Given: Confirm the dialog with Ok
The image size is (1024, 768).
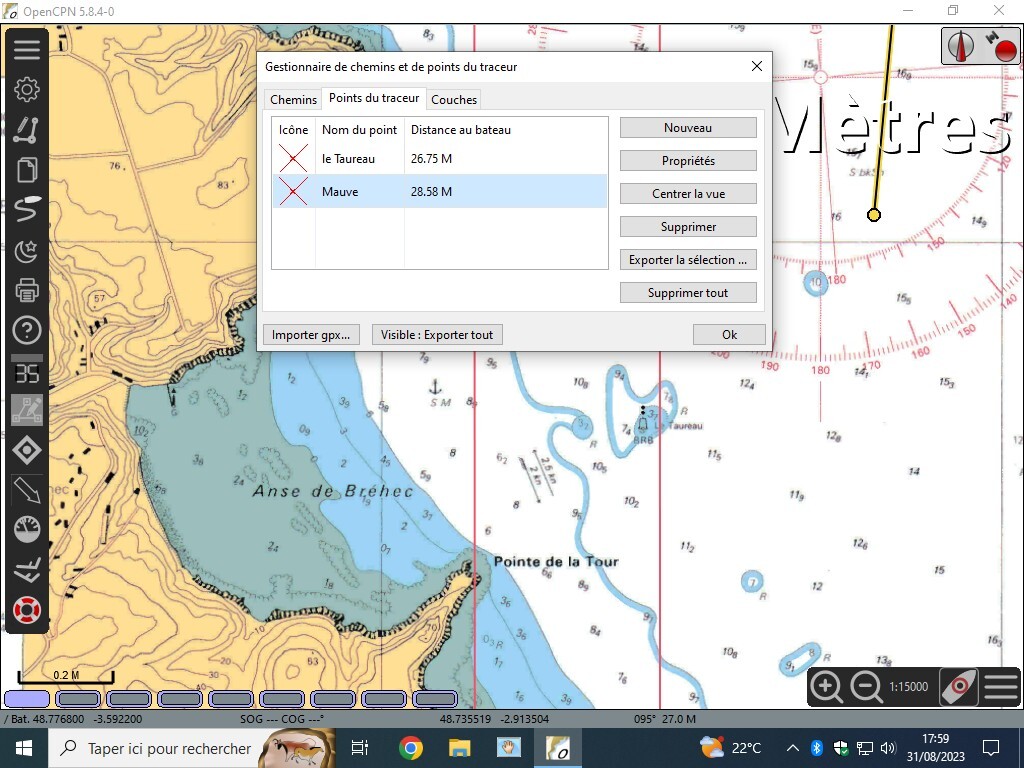Looking at the screenshot, I should (x=729, y=335).
